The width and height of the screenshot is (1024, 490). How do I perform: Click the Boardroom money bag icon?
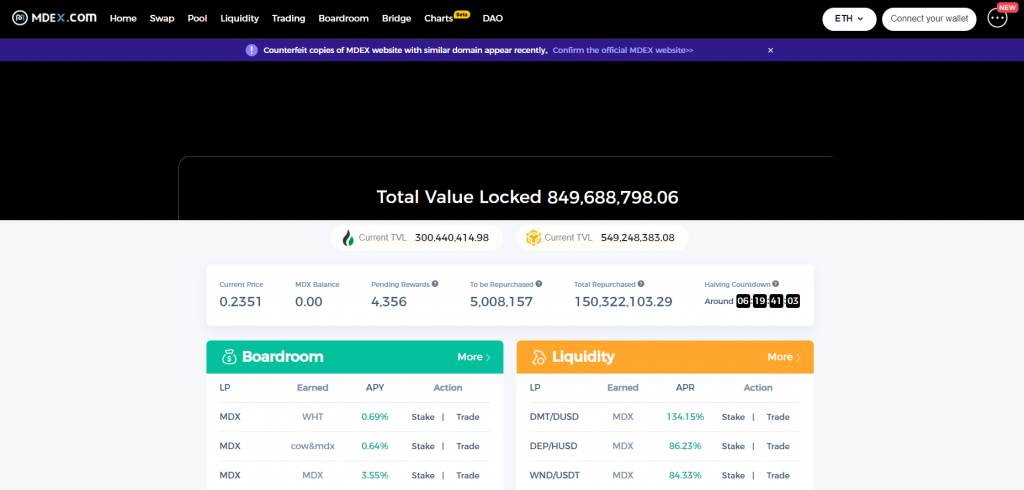[229, 357]
